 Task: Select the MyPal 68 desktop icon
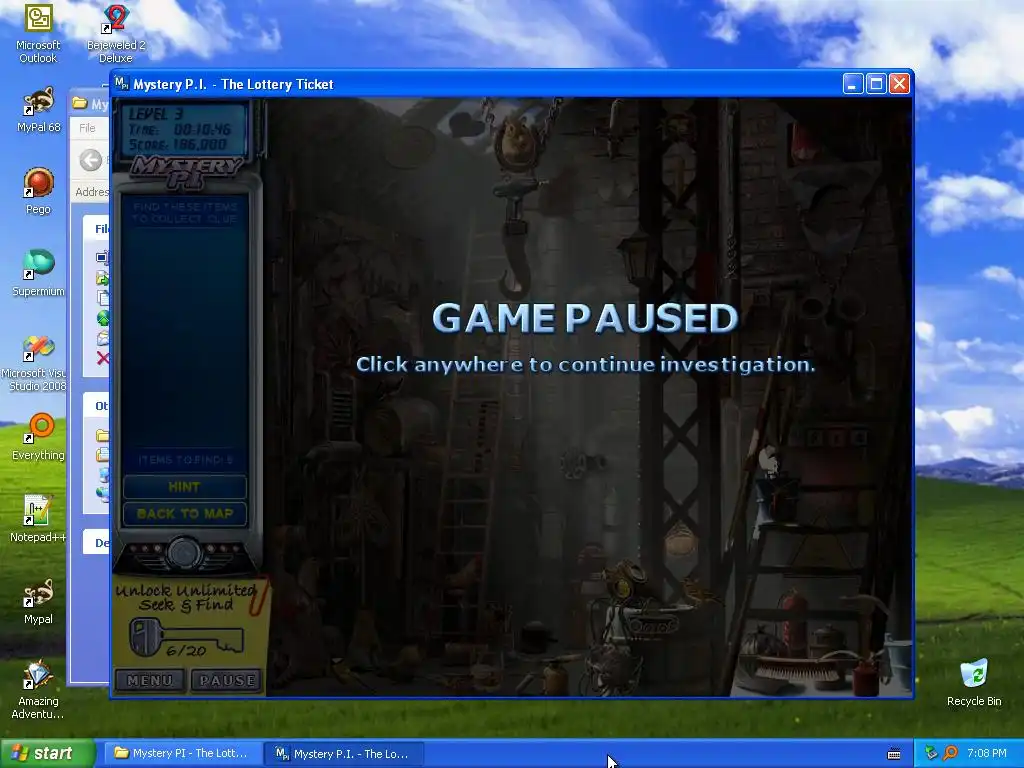pyautogui.click(x=38, y=110)
